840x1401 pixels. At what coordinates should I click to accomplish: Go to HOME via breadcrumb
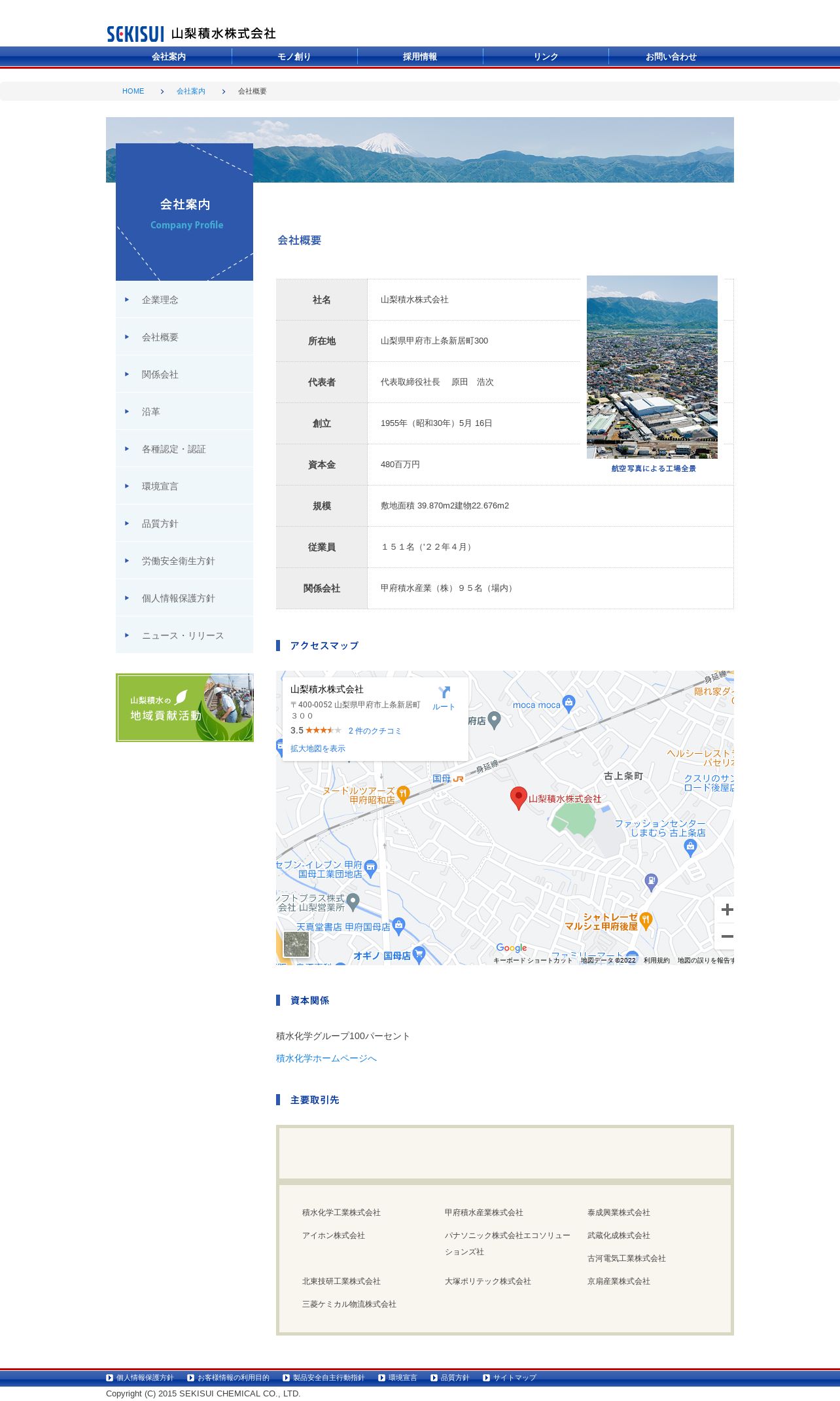pyautogui.click(x=133, y=91)
